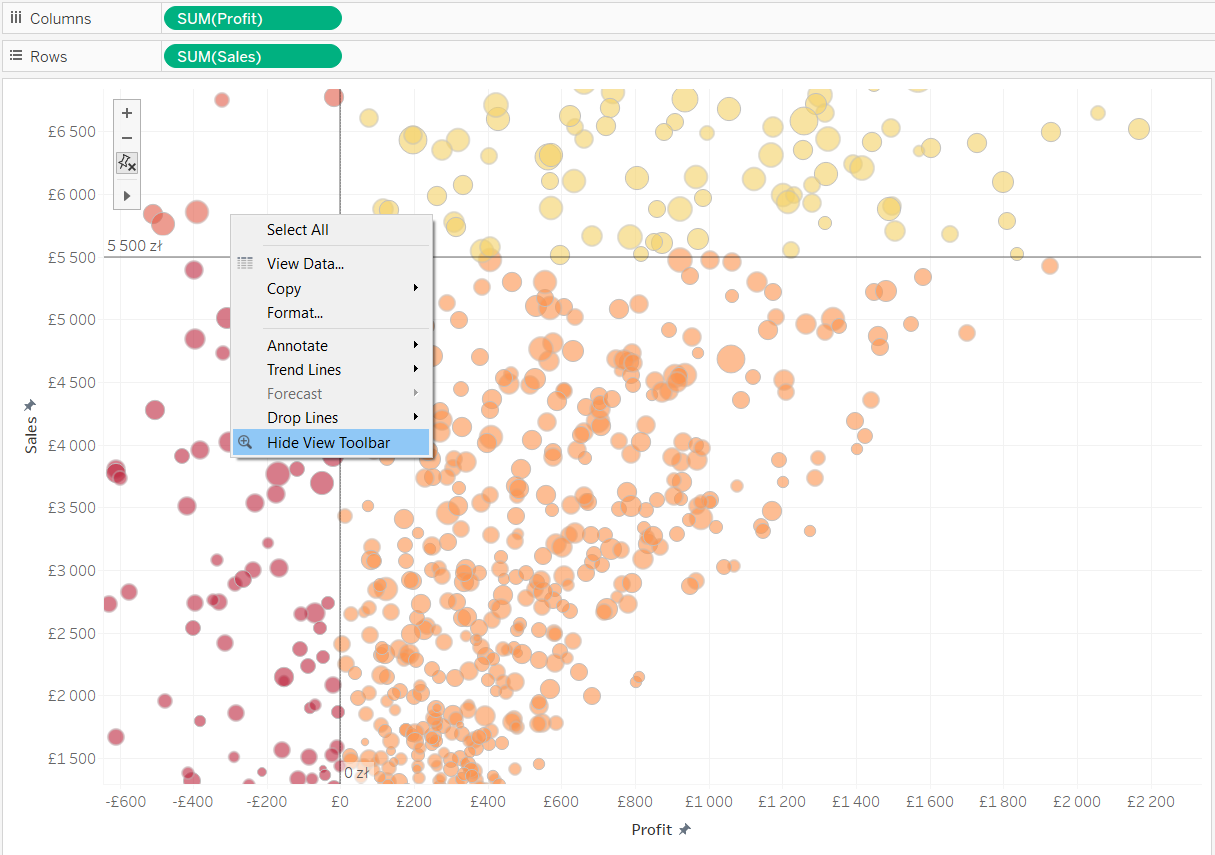Zoom in using the plus button
Image resolution: width=1215 pixels, height=855 pixels.
pos(127,113)
